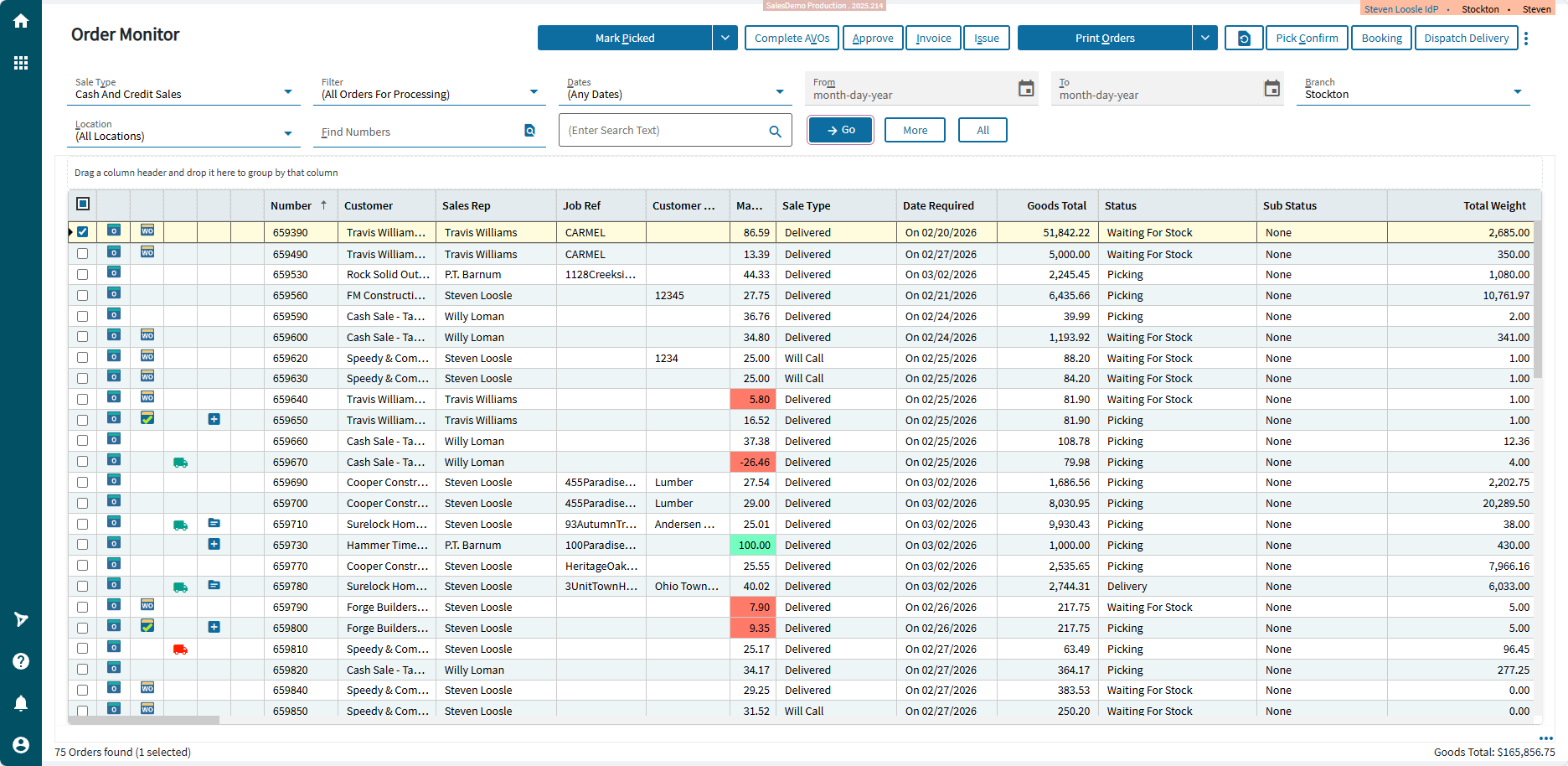Click the refresh icon beside Print Orders
1568x766 pixels.
1244,39
